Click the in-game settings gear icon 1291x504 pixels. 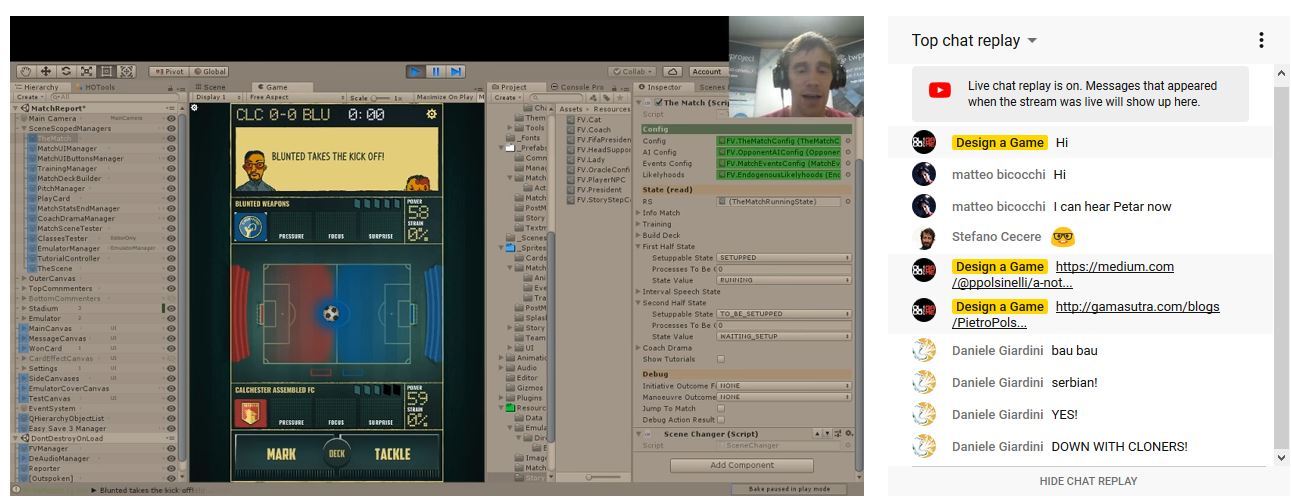431,114
